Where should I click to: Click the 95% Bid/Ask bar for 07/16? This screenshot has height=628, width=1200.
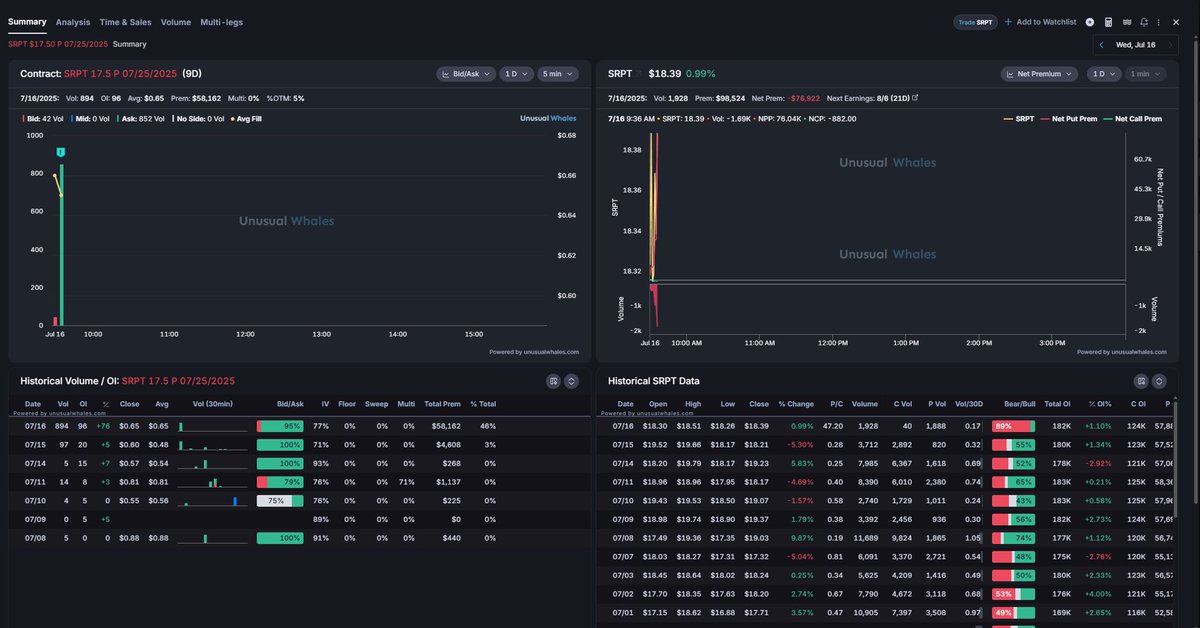pyautogui.click(x=280, y=426)
